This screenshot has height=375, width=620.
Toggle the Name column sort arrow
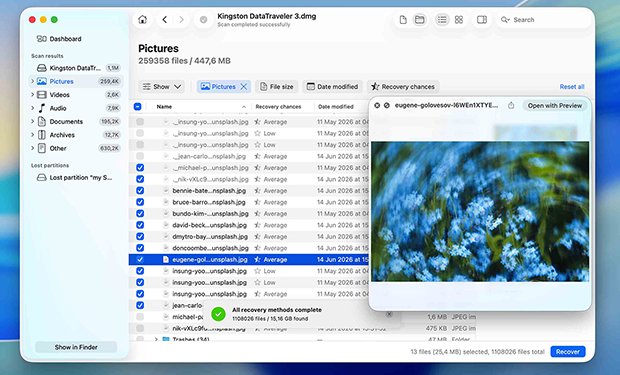click(x=244, y=107)
